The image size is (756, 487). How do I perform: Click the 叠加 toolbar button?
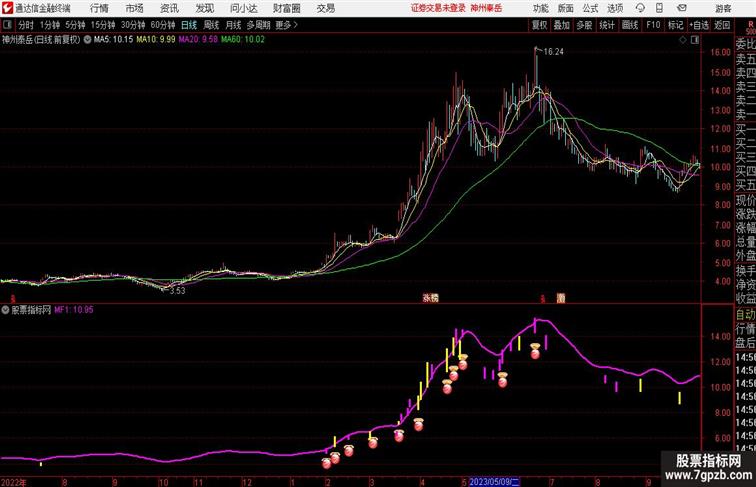(561, 25)
